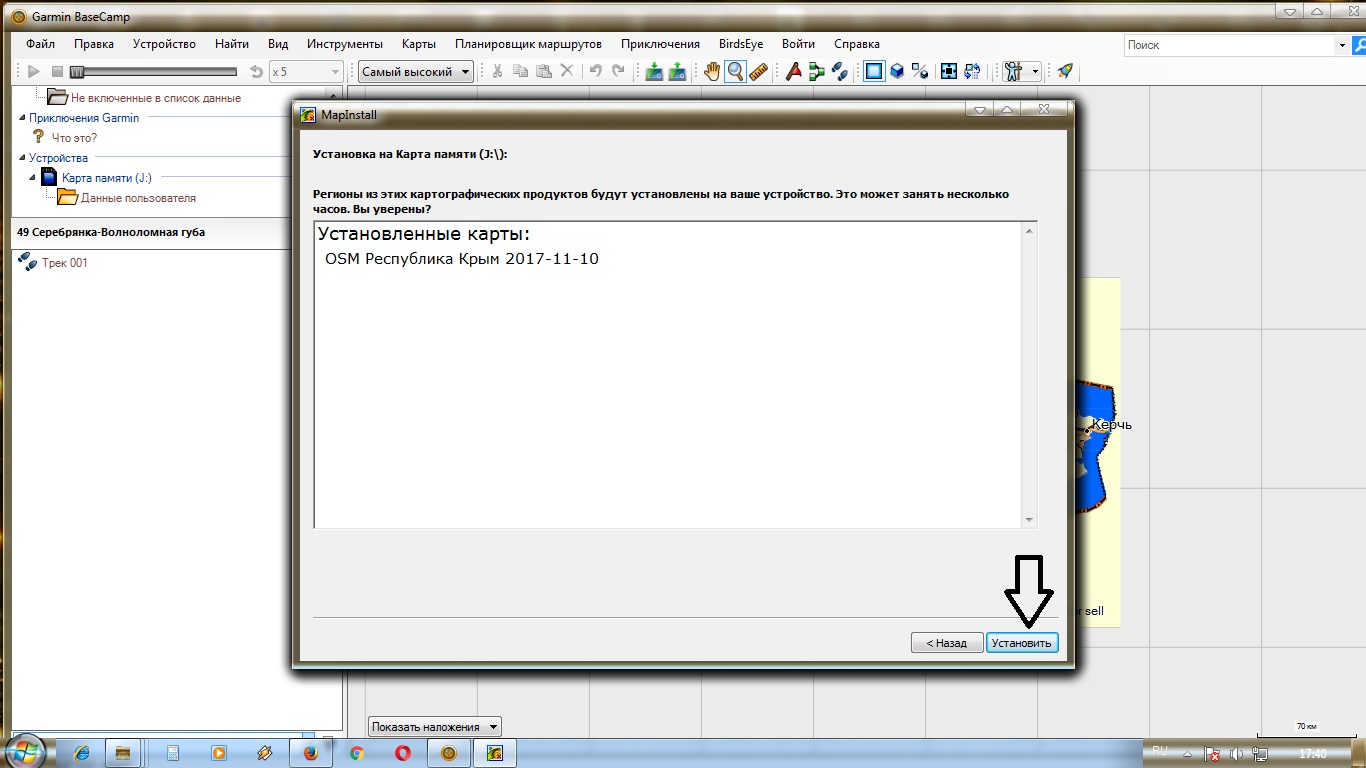The image size is (1366, 768).
Task: Open the Устройство menu
Action: click(x=164, y=44)
